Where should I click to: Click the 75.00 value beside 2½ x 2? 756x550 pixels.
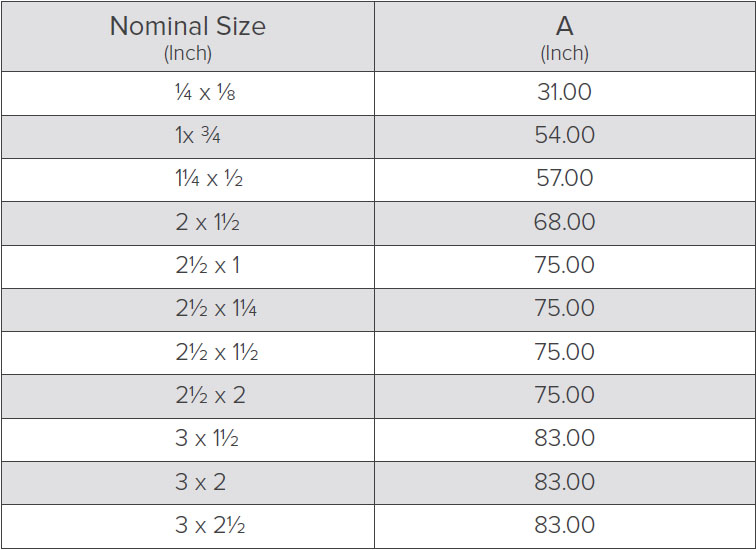[x=565, y=396]
